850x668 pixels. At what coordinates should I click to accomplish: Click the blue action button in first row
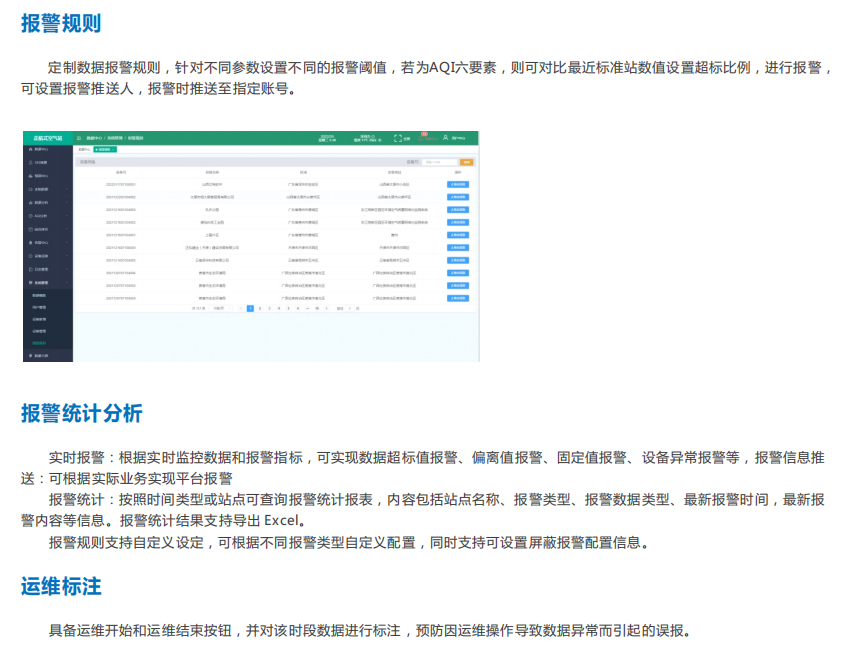(x=457, y=185)
